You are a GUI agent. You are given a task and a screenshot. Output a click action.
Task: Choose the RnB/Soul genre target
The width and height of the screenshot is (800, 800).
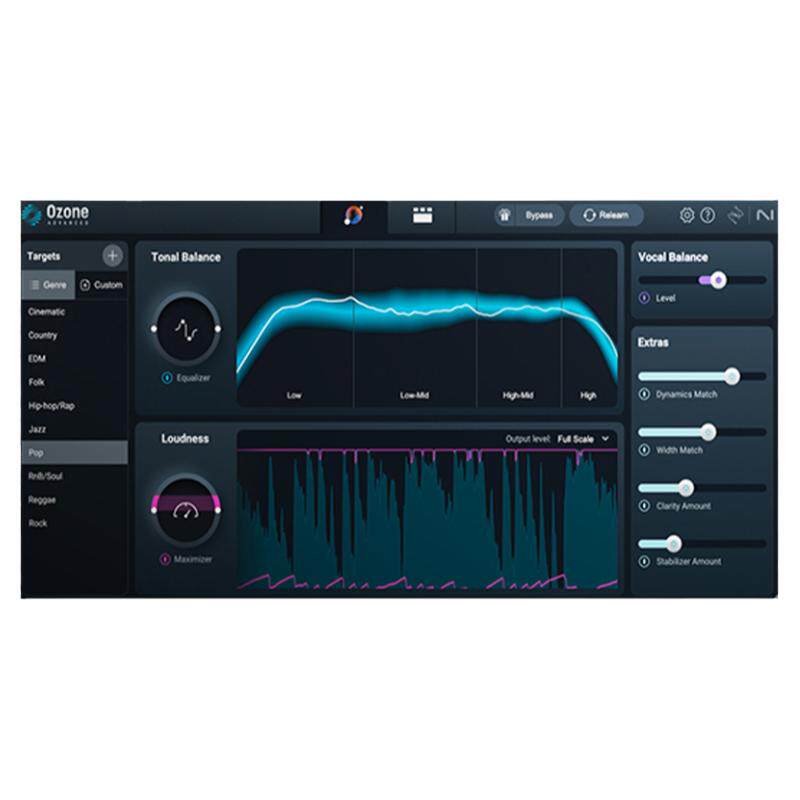point(74,476)
